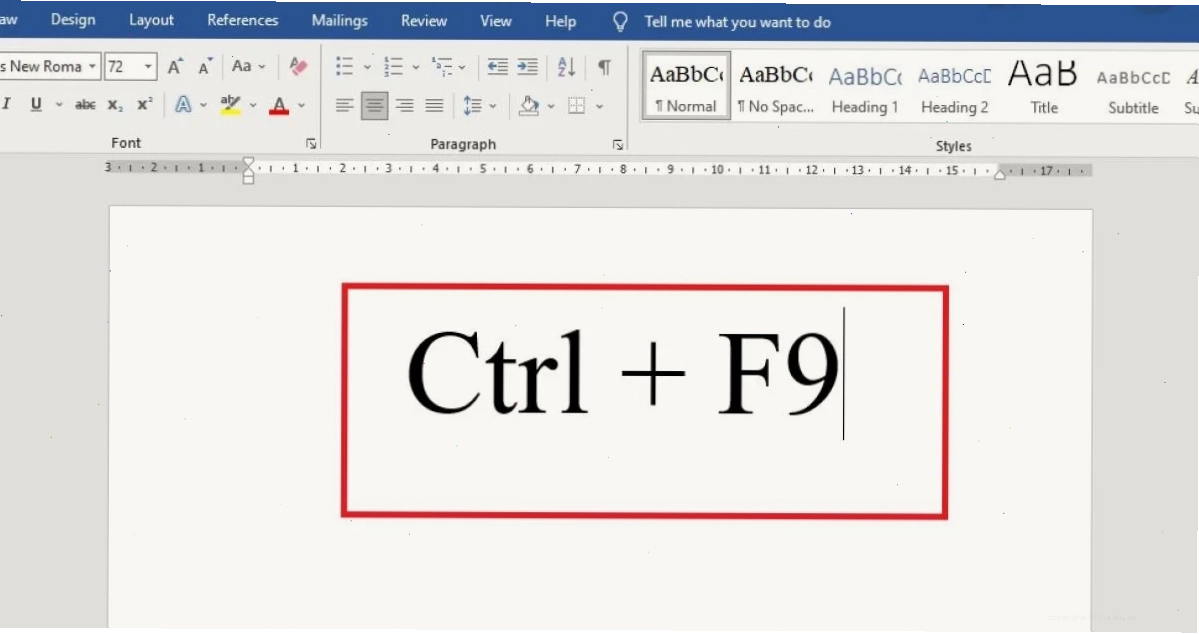Apply Text Effects and Typography
Screen dimensions: 1199x634
(x=183, y=105)
